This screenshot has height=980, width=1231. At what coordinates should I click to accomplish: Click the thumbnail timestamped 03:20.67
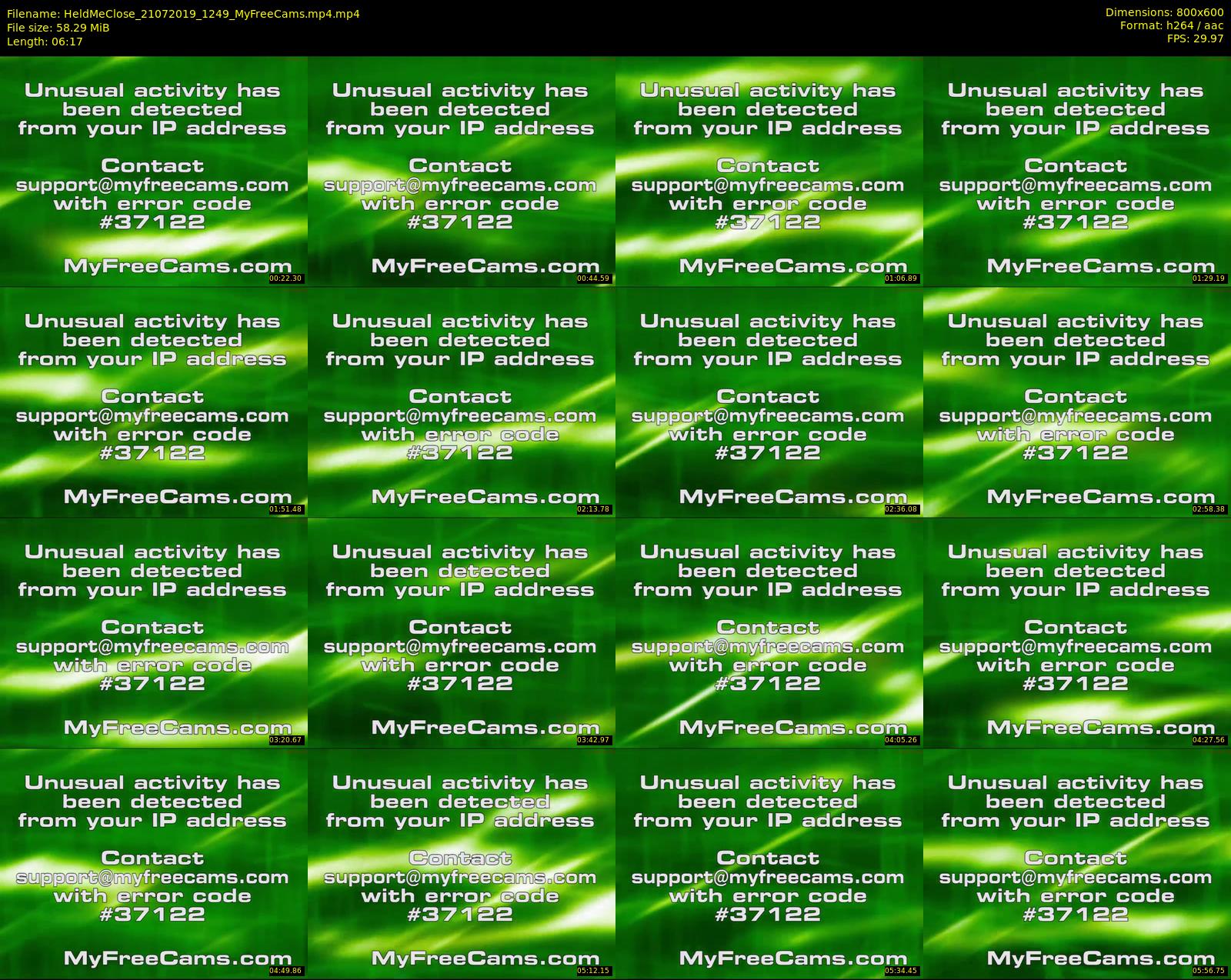coord(154,633)
